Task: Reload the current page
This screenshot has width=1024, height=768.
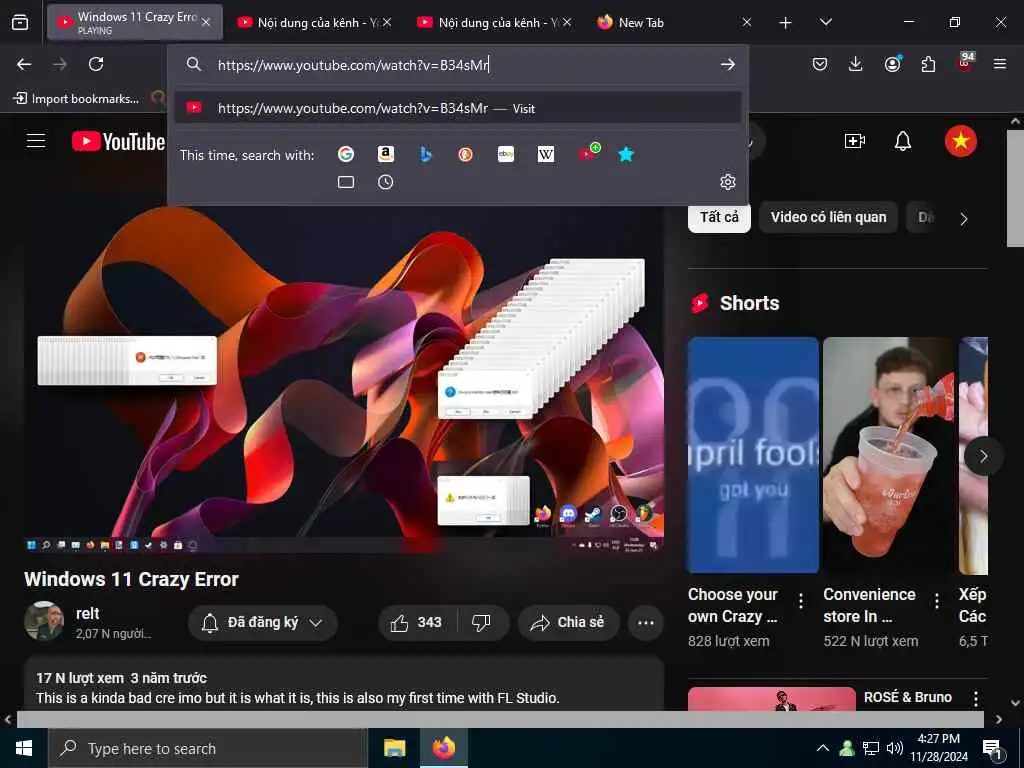Action: point(96,64)
